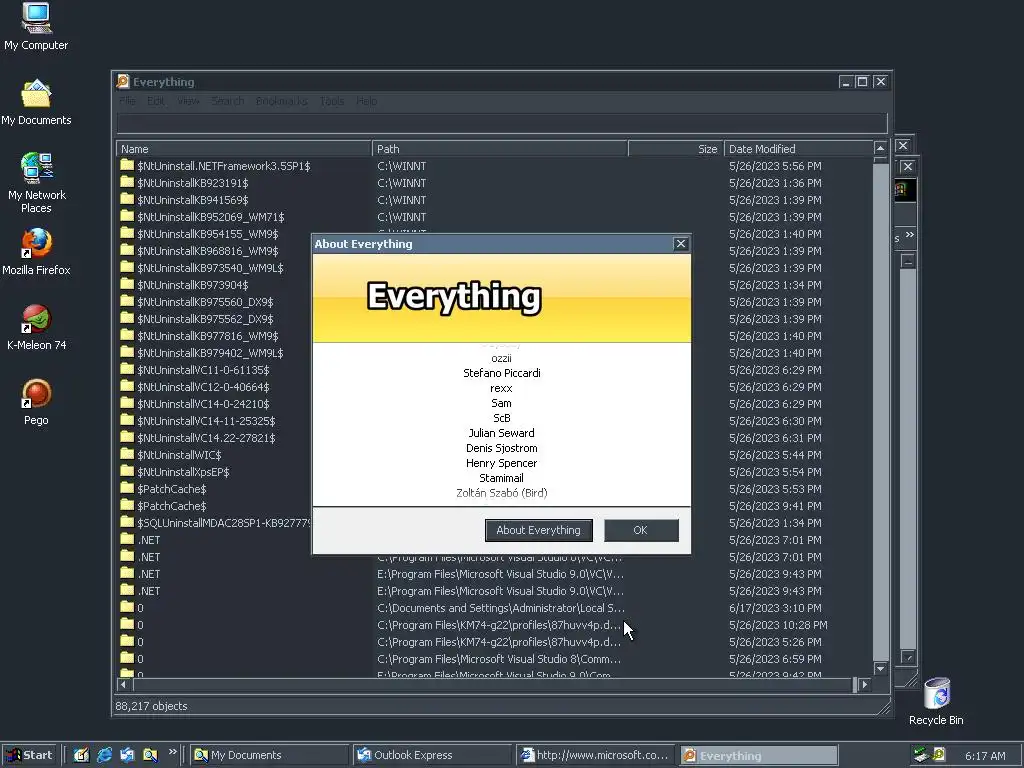Click the 6/17/2023 3:10 PM date cell
Screen dimensions: 1024x768
coord(775,607)
